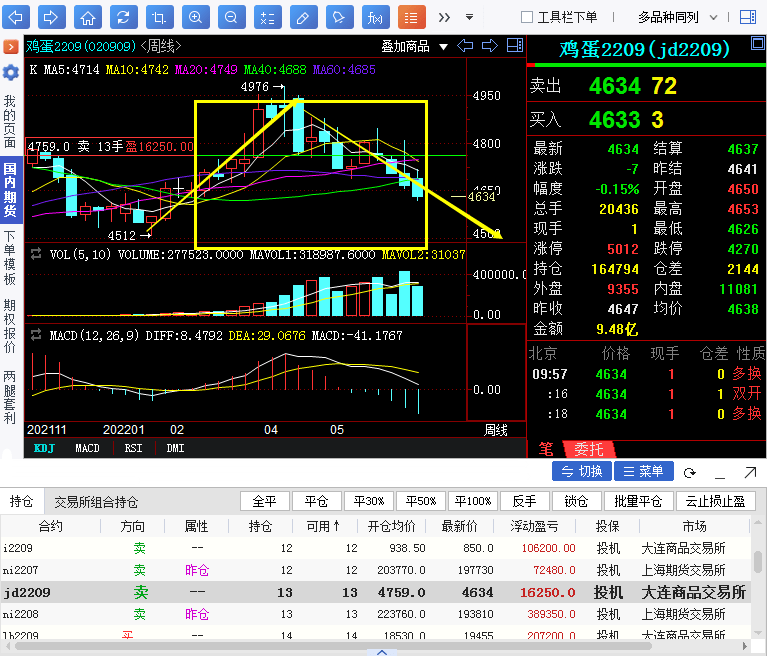Image resolution: width=767 pixels, height=656 pixels.
Task: Open the settings gear in the left sidebar
Action: click(x=11, y=73)
